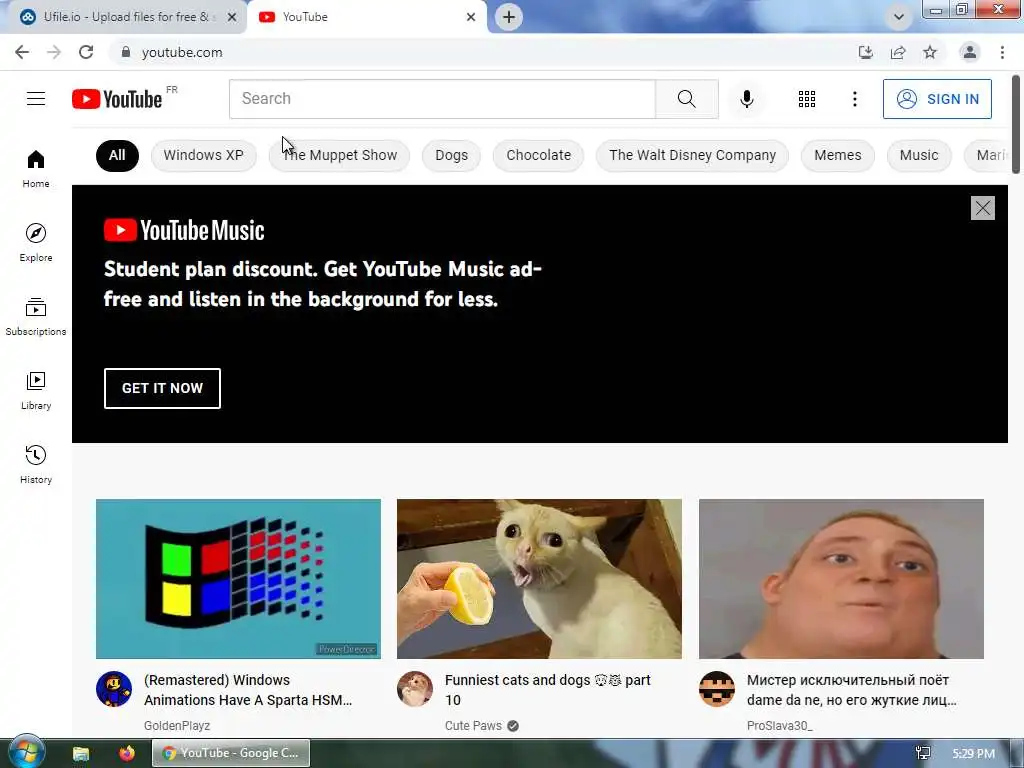Click the install app icon in address bar
1024x768 pixels.
[865, 52]
